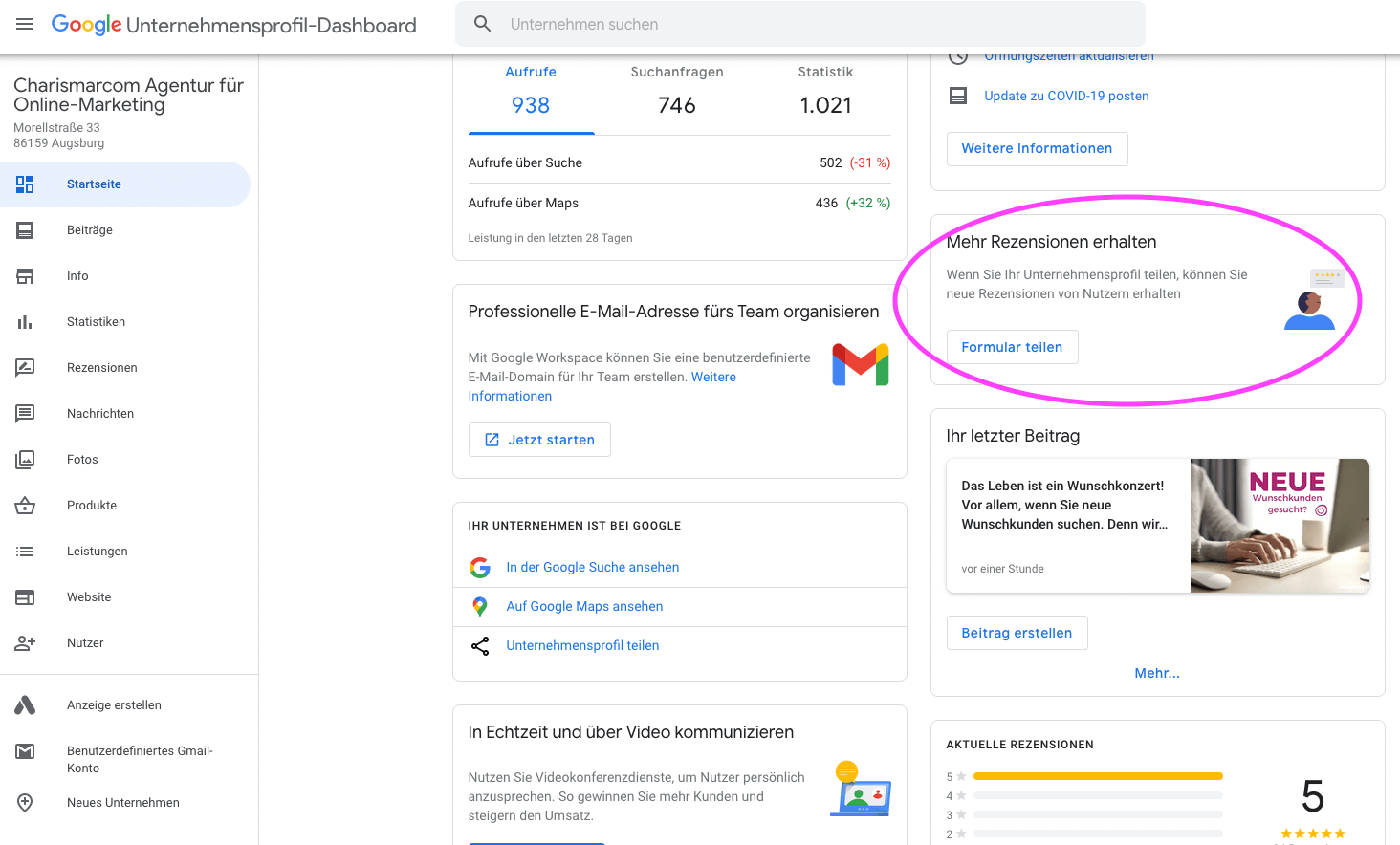The width and height of the screenshot is (1400, 845).
Task: Click the Website sidebar icon
Action: [25, 597]
